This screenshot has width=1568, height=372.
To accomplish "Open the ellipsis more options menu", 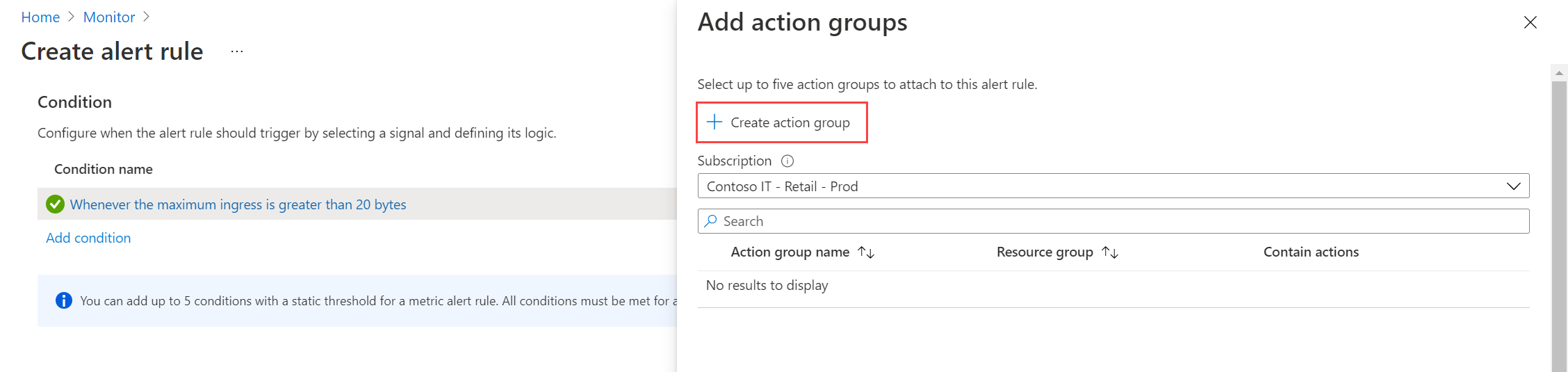I will (x=237, y=51).
